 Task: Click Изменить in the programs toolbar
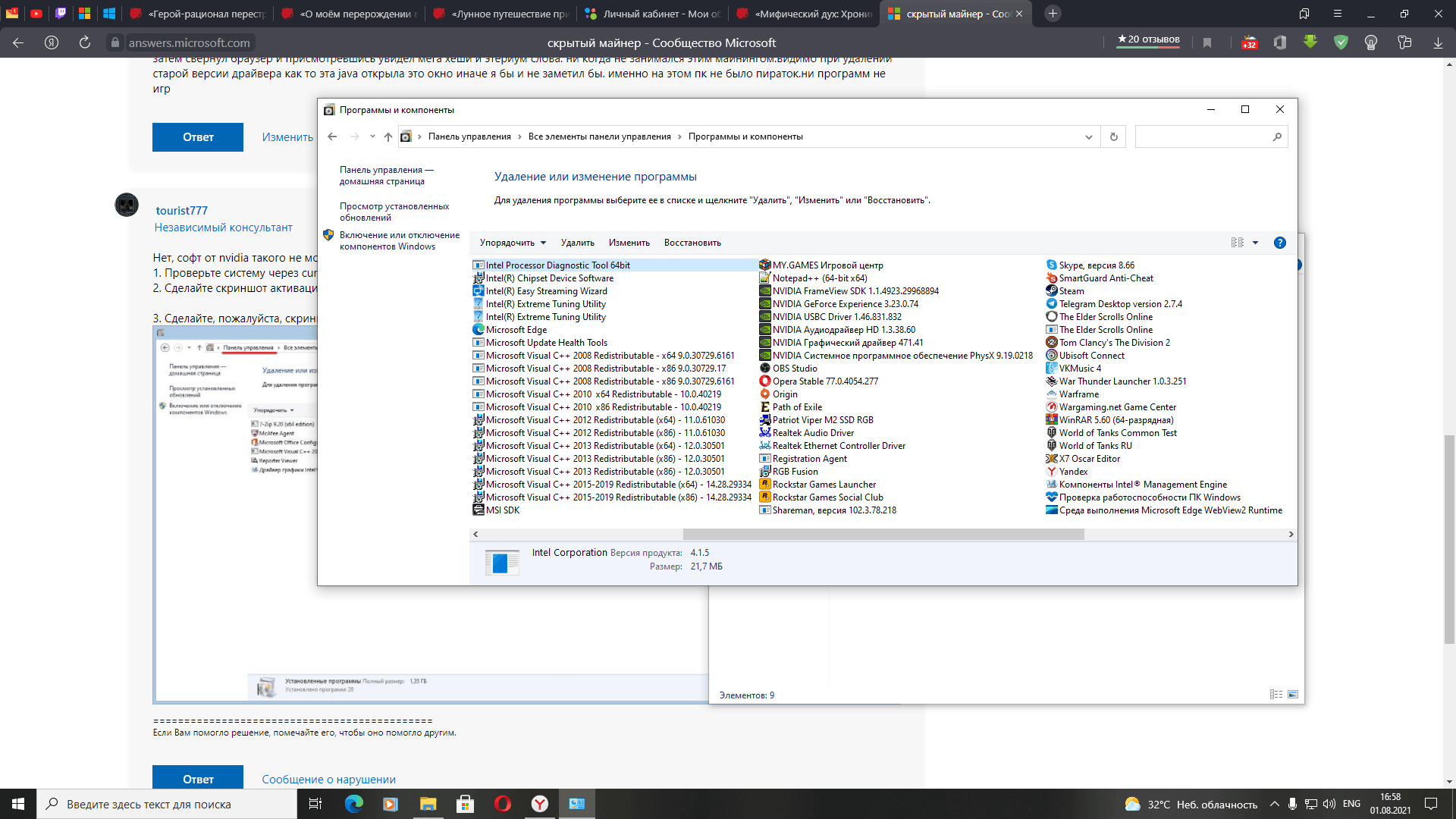pyautogui.click(x=629, y=243)
